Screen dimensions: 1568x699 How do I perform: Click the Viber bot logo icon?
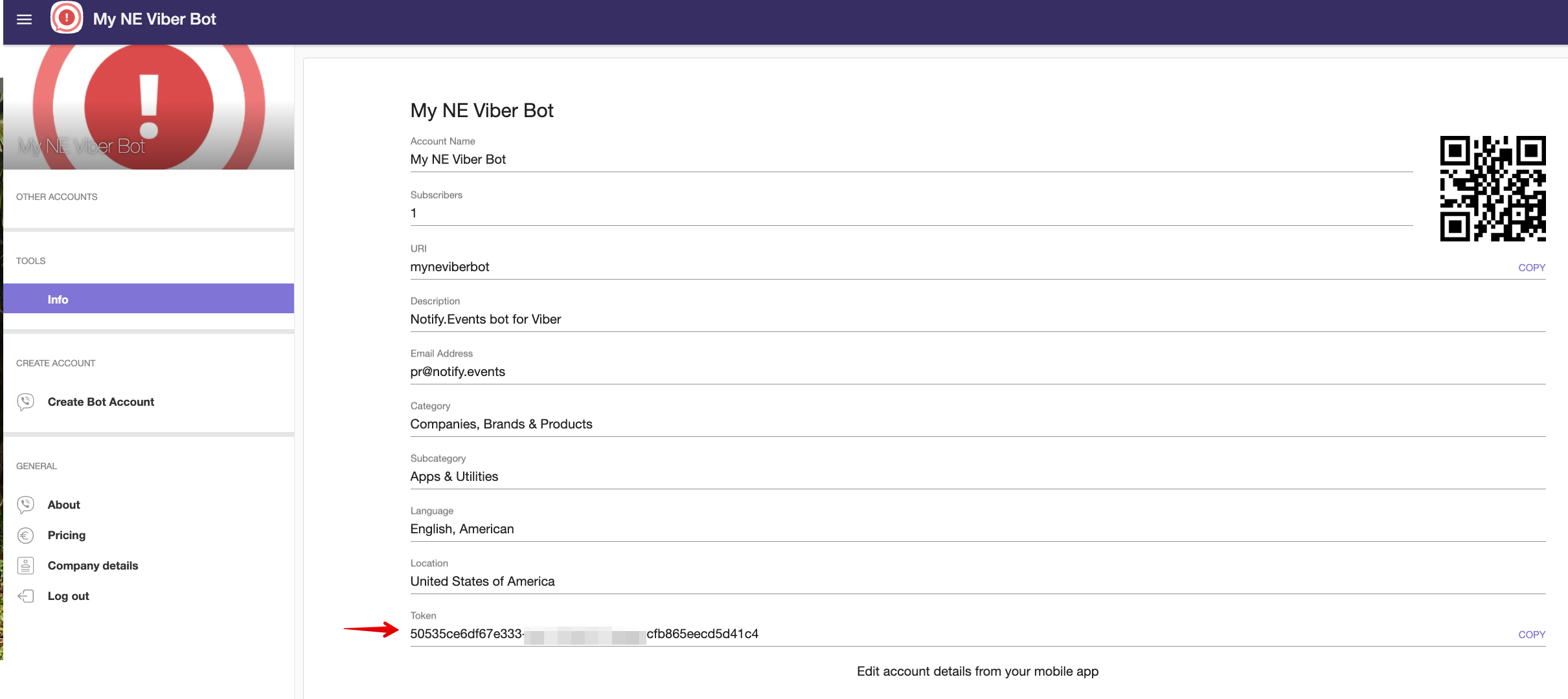(67, 18)
